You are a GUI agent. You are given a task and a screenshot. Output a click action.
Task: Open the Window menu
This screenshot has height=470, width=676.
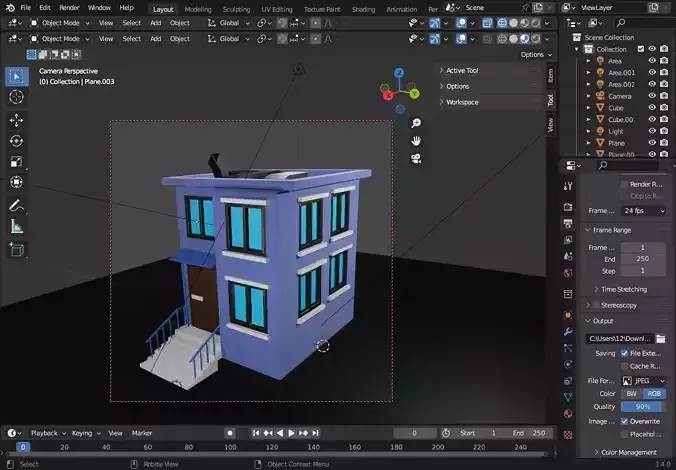[99, 8]
